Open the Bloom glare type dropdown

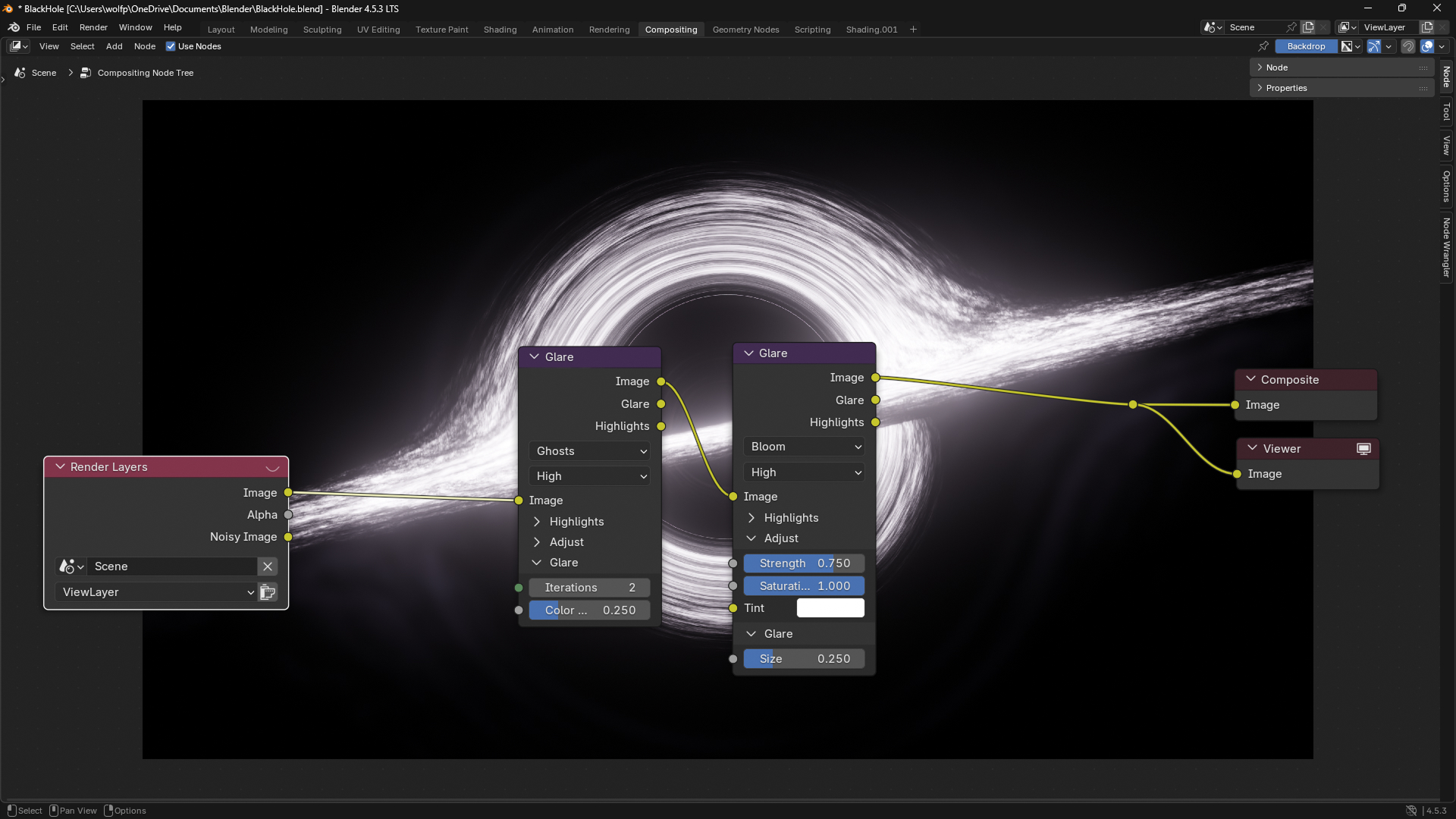tap(805, 447)
